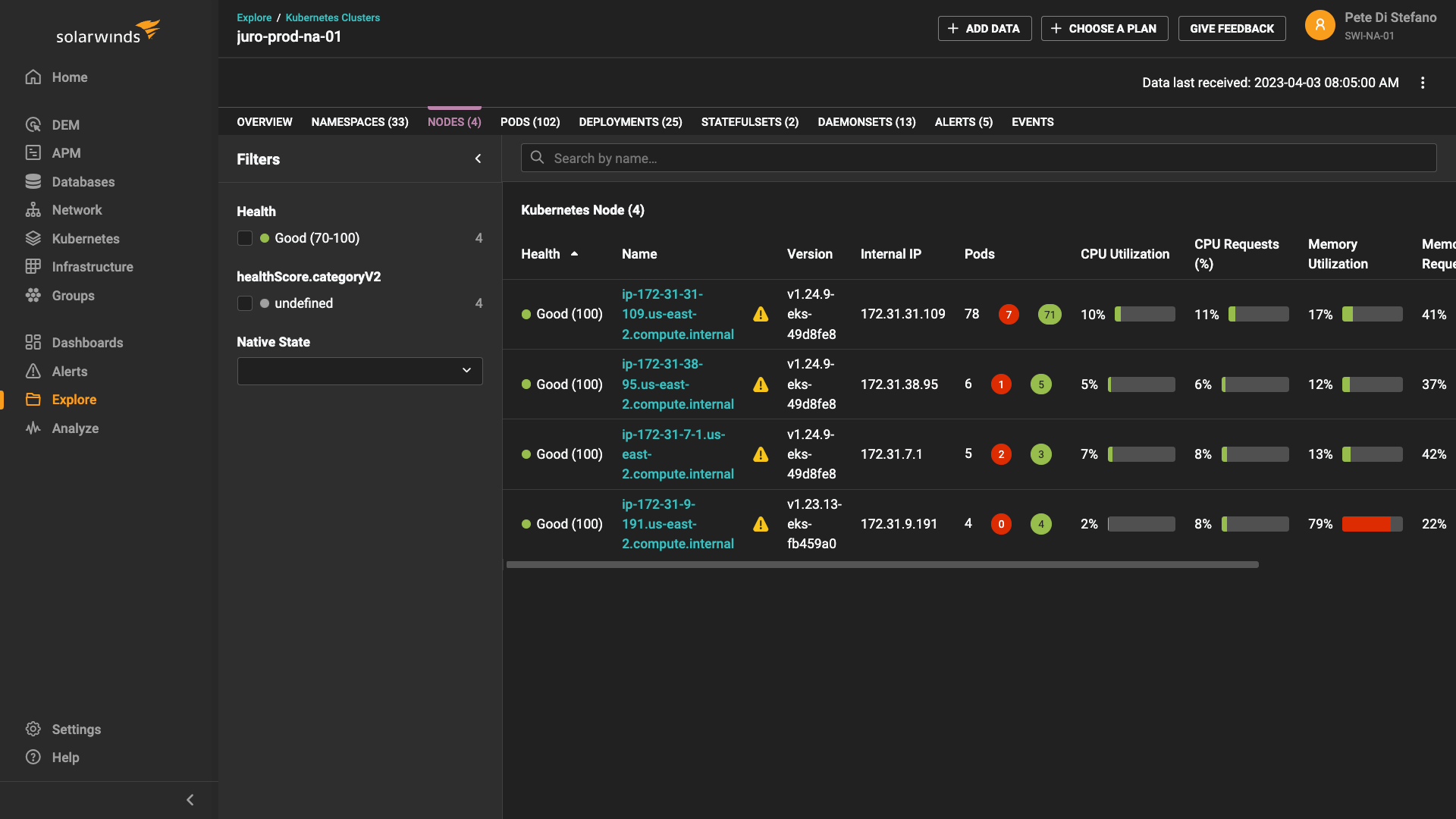1456x819 pixels.
Task: Open the Native State dropdown
Action: pyautogui.click(x=359, y=371)
